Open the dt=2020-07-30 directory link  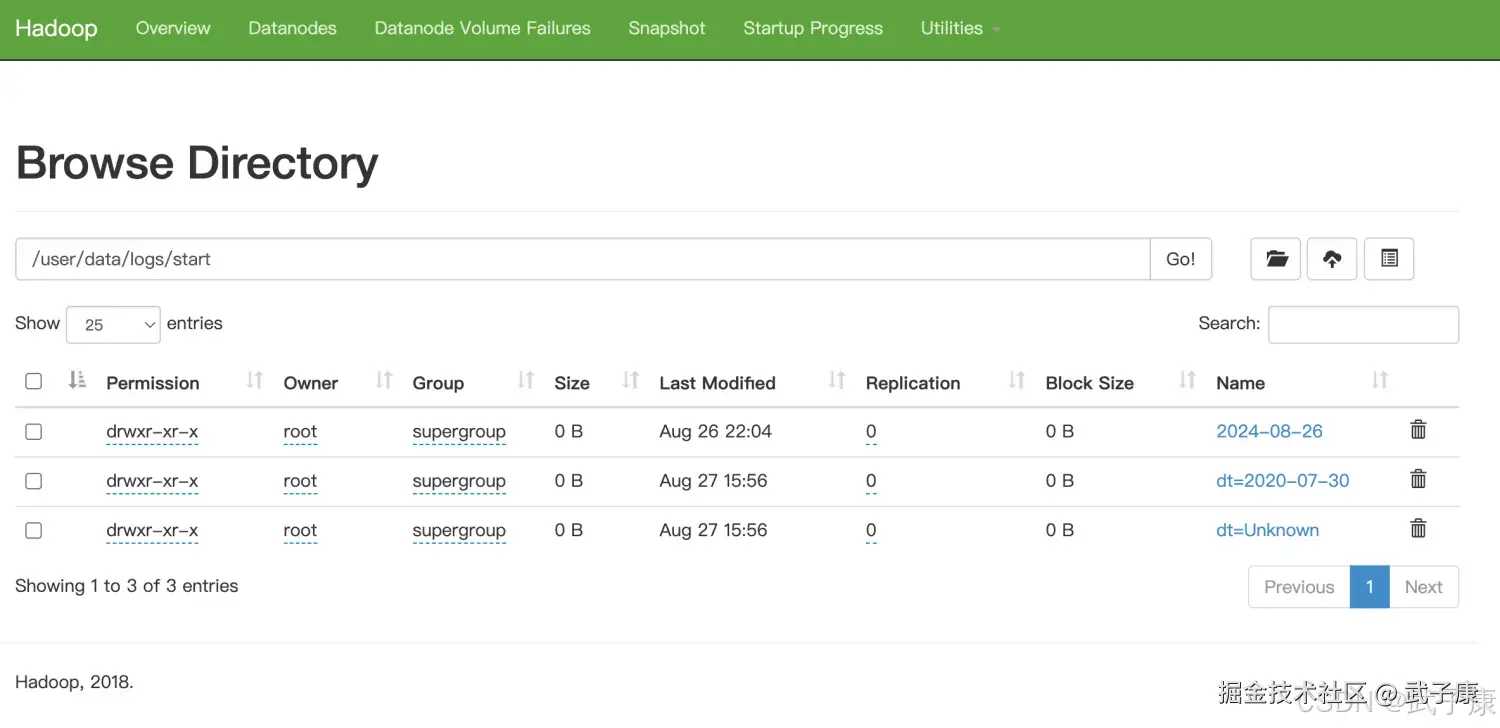click(1282, 481)
